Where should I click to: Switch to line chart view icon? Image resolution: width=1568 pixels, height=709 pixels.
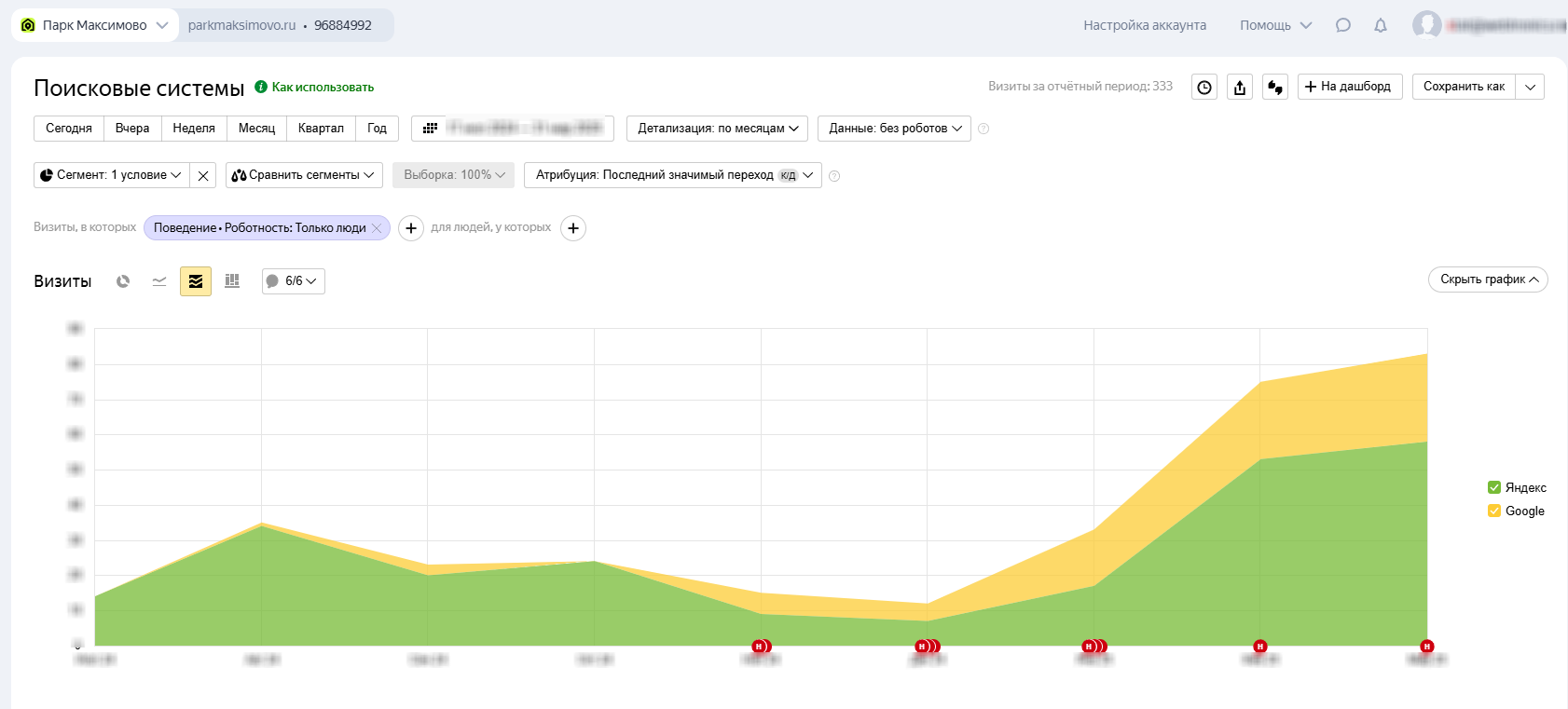tap(159, 281)
